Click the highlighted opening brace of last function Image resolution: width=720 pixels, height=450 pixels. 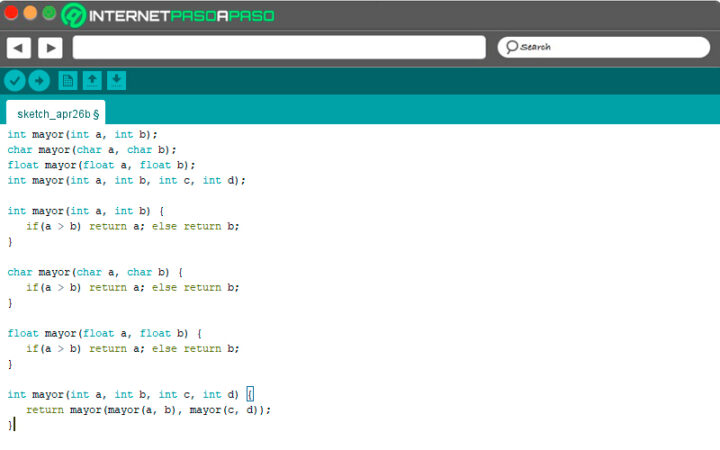pos(250,394)
